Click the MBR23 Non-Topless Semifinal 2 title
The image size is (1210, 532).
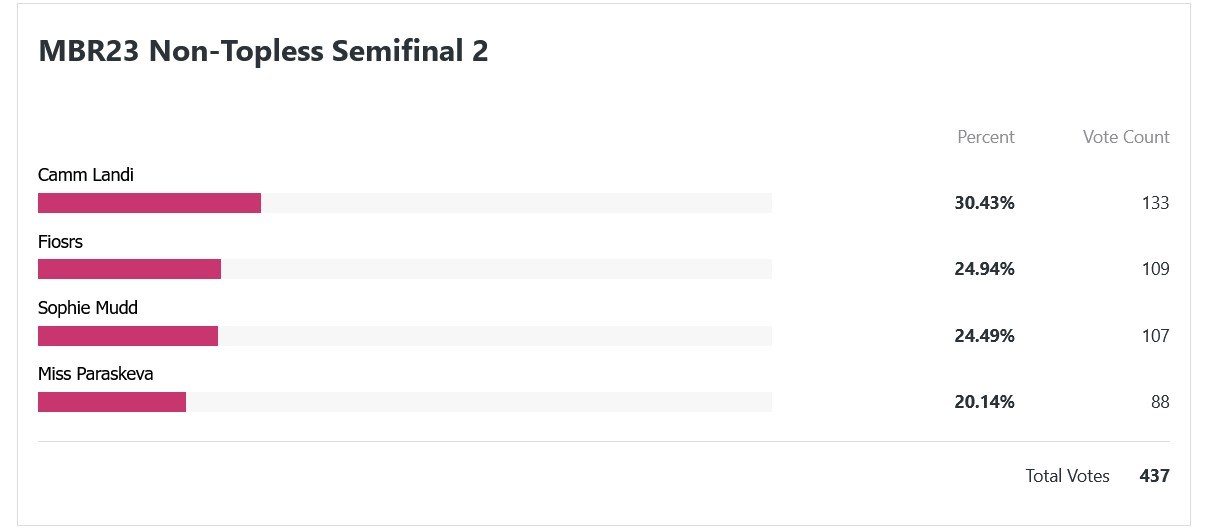pyautogui.click(x=263, y=52)
